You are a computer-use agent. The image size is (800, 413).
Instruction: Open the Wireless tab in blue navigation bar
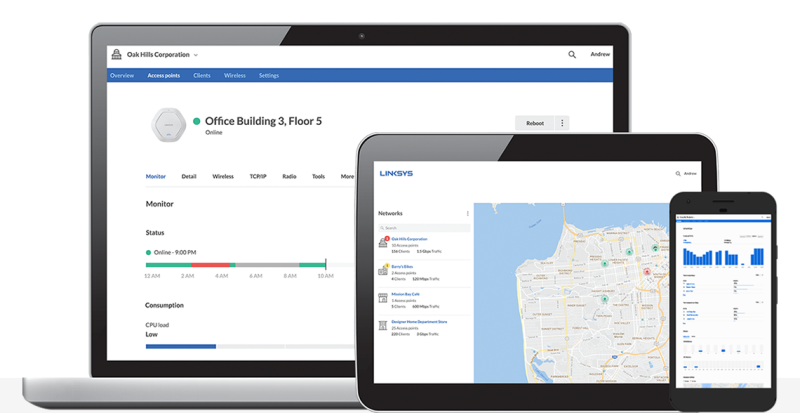[x=235, y=76]
